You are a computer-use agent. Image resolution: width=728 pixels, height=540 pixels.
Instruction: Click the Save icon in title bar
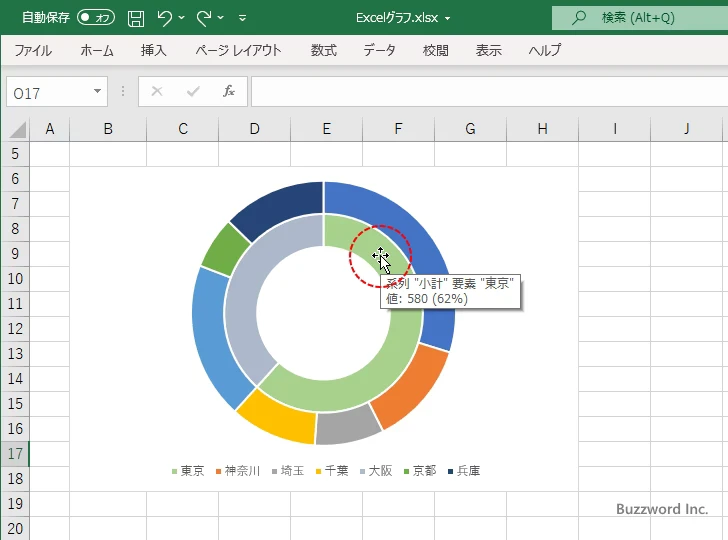tap(136, 18)
